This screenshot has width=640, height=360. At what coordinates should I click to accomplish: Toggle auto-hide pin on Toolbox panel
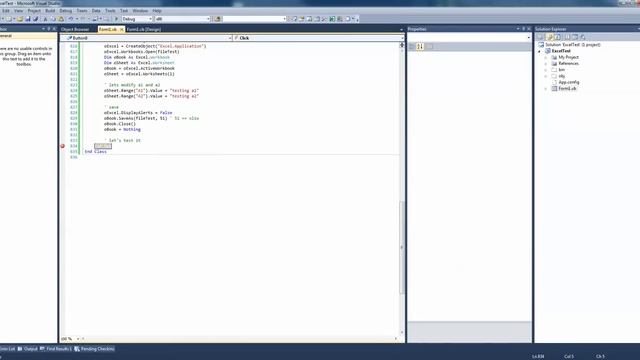click(x=49, y=29)
